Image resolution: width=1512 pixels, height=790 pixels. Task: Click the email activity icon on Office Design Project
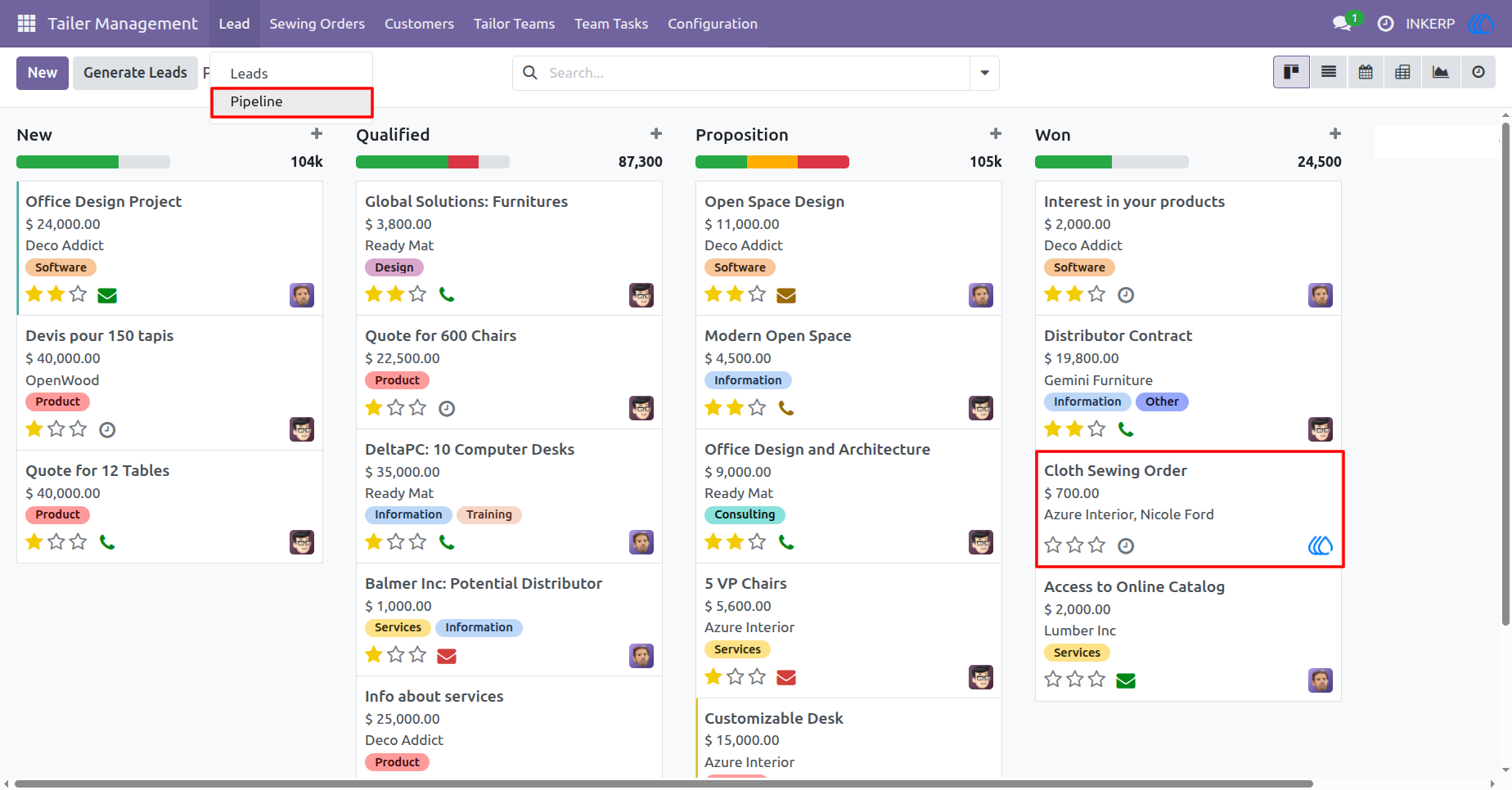(107, 295)
